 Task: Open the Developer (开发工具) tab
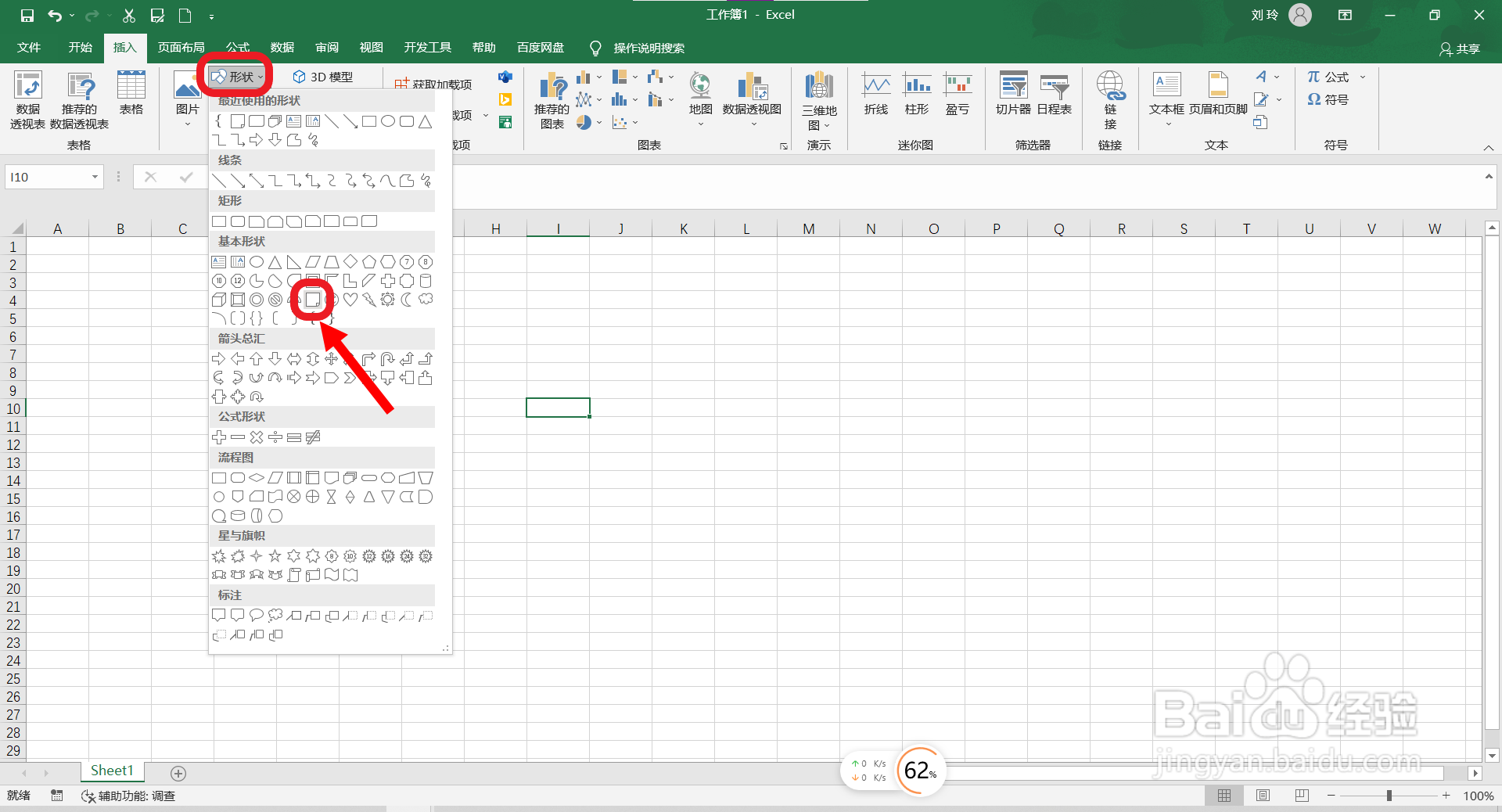coord(428,48)
